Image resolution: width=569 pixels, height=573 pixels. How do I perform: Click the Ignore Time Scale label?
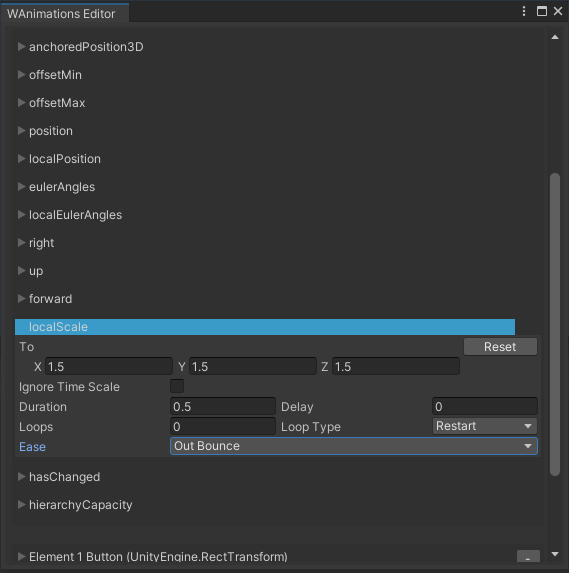point(69,387)
